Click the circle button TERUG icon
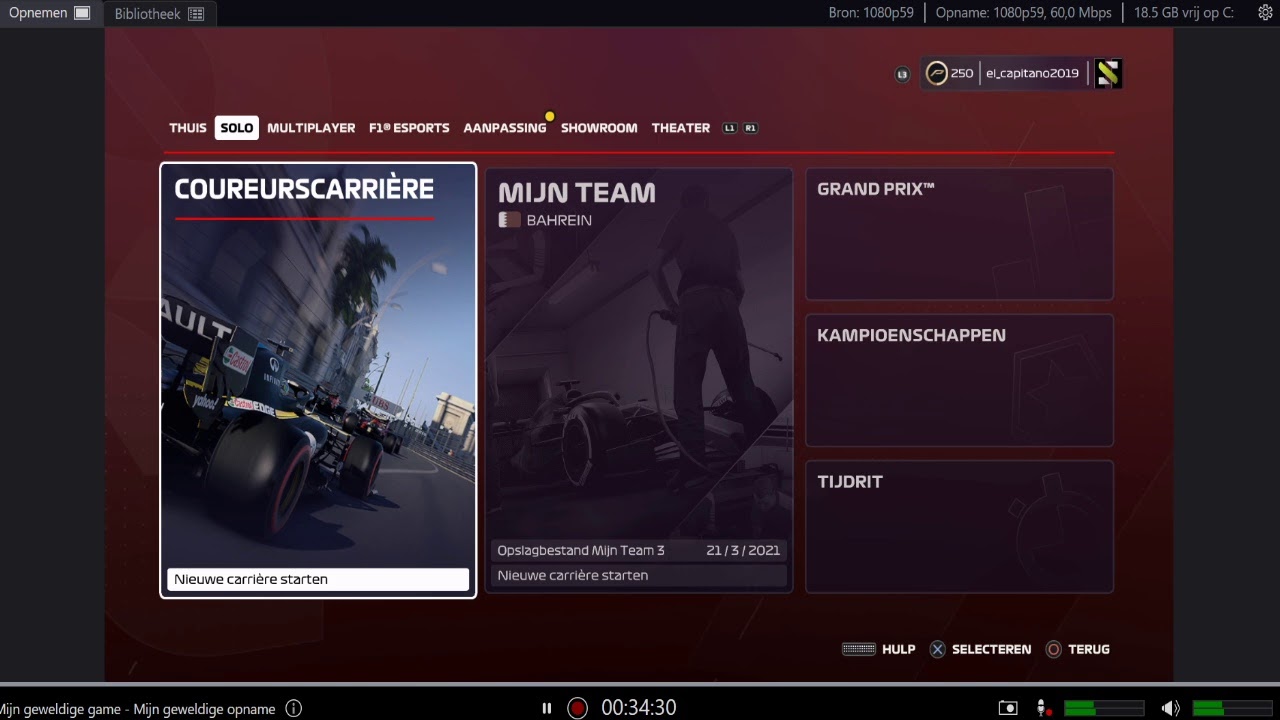 [x=1053, y=649]
